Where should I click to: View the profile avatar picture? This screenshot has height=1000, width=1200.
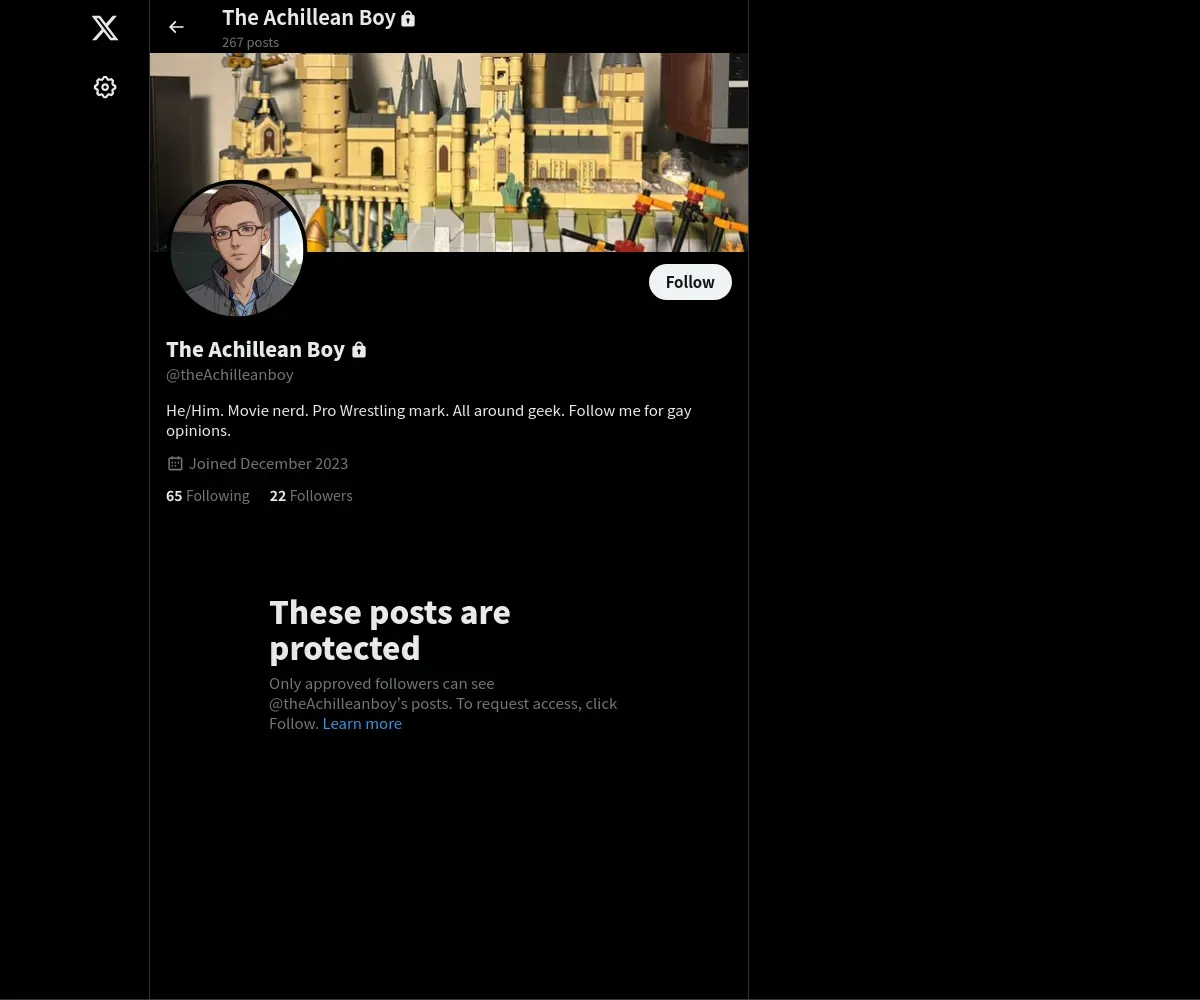pyautogui.click(x=237, y=250)
